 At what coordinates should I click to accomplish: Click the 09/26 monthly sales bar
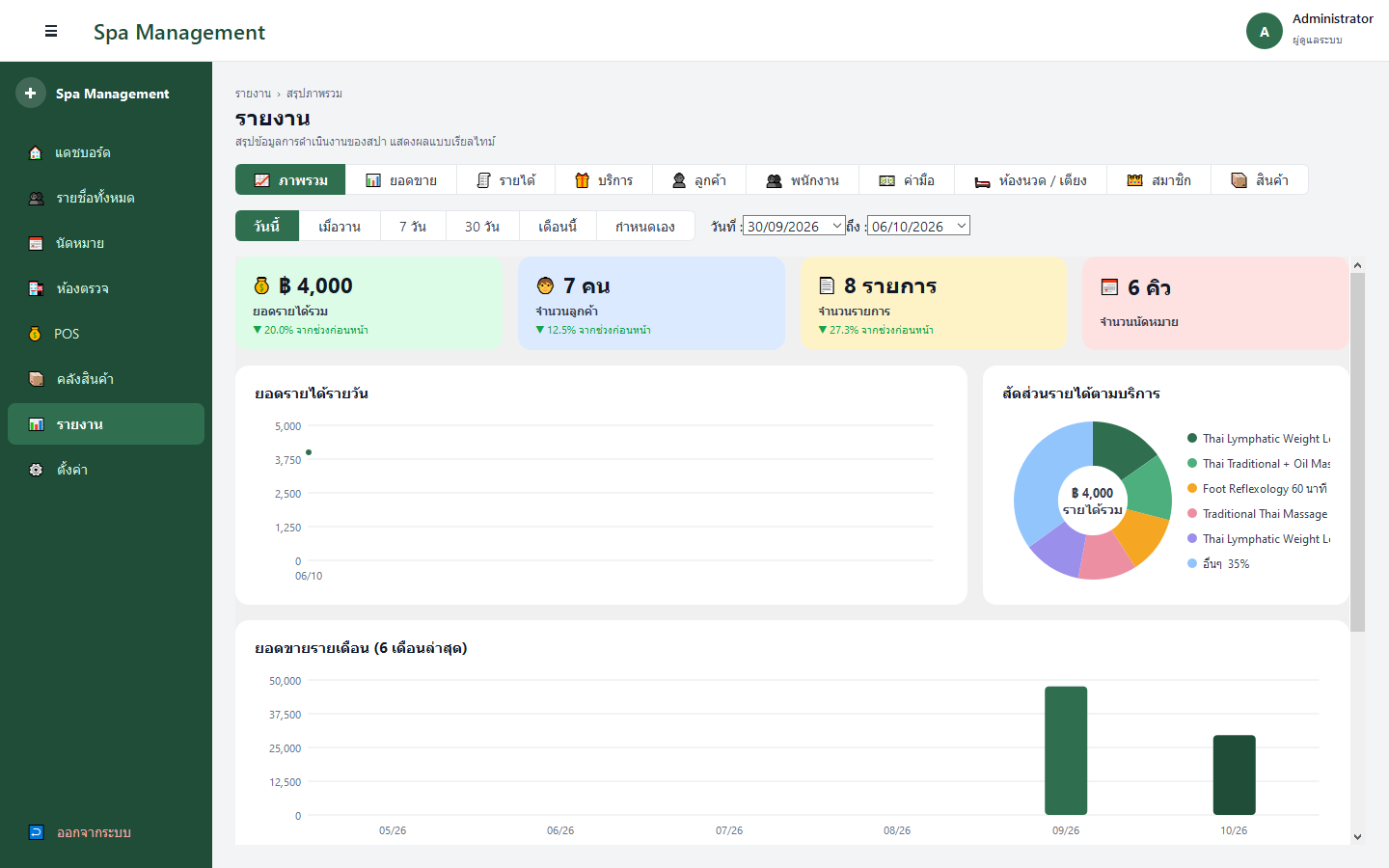coord(1066,750)
